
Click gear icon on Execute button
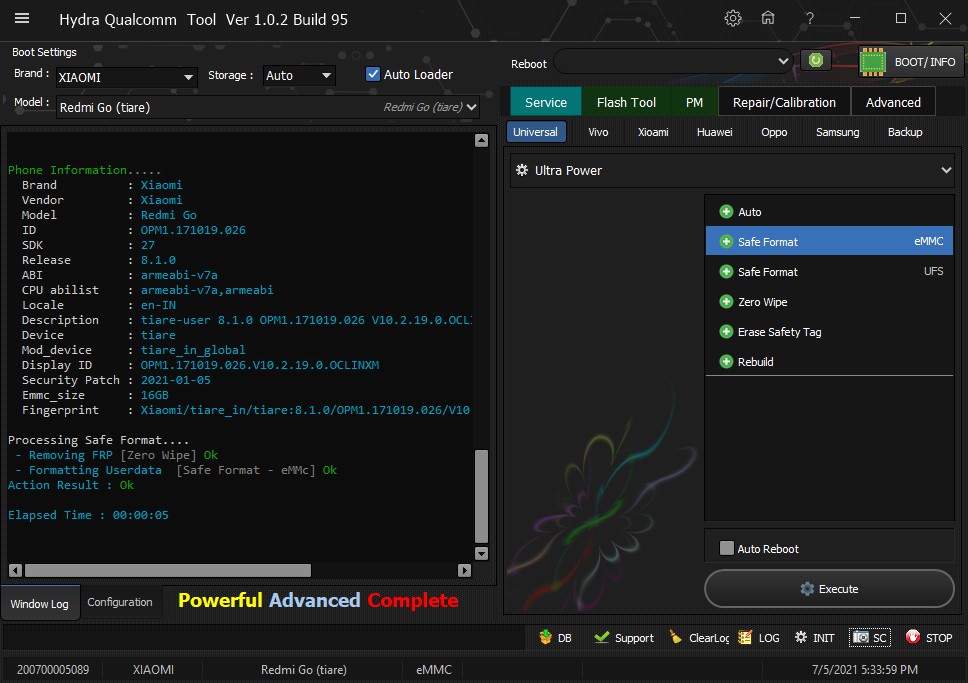pos(807,589)
